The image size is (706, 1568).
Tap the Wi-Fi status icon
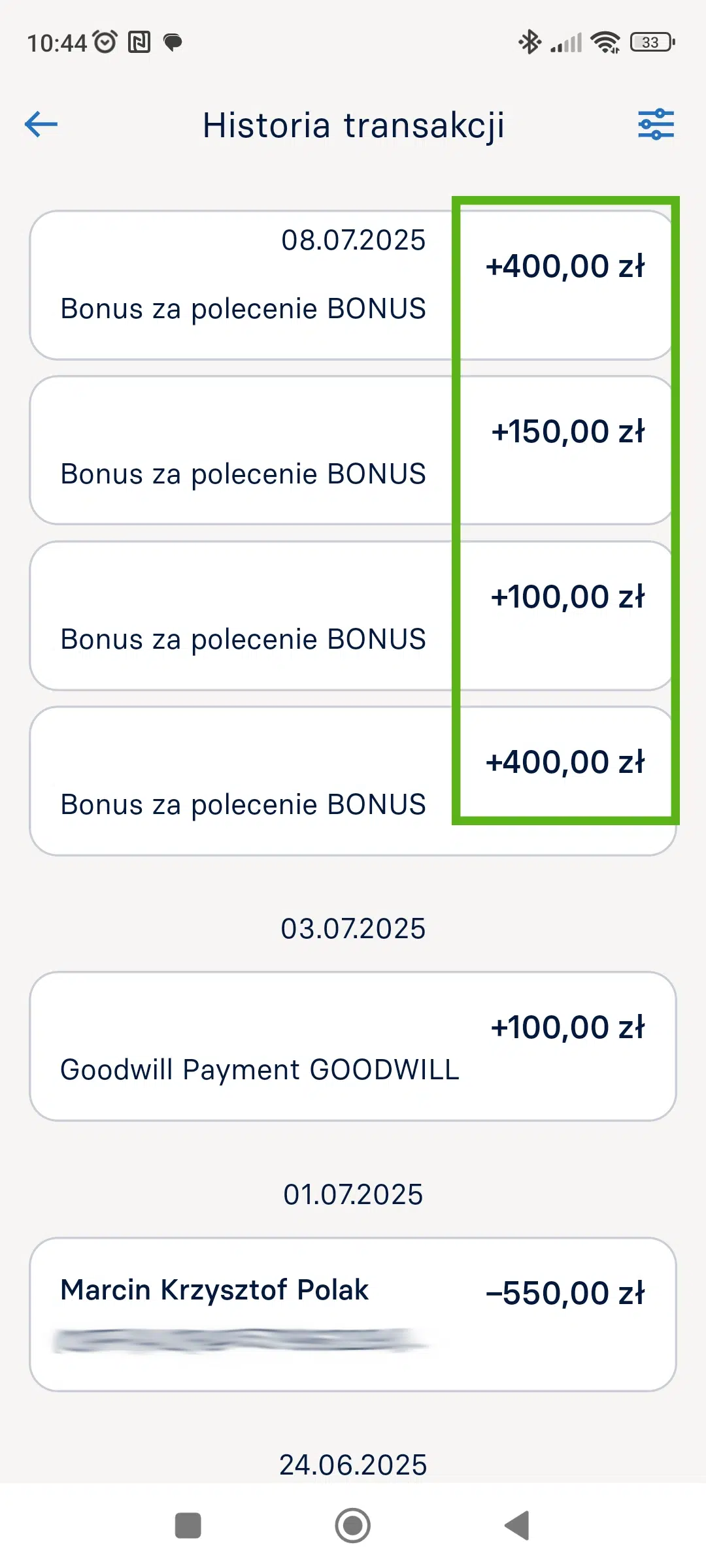(605, 42)
